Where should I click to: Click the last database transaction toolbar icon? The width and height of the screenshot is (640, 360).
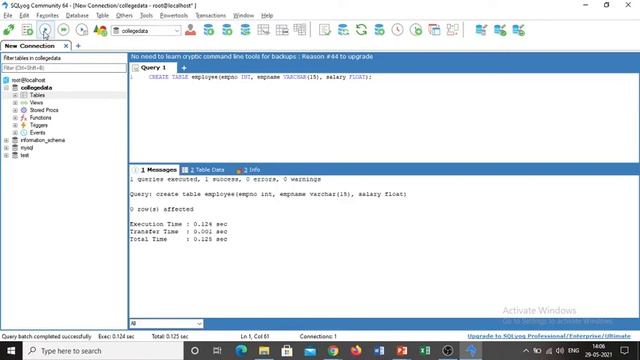(x=518, y=30)
